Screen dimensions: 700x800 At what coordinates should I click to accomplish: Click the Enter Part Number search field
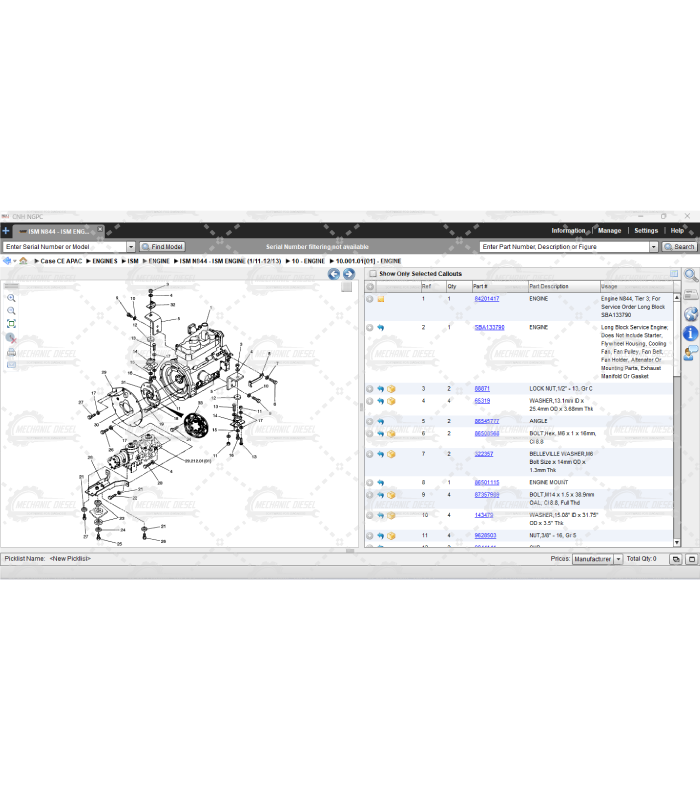pos(564,247)
